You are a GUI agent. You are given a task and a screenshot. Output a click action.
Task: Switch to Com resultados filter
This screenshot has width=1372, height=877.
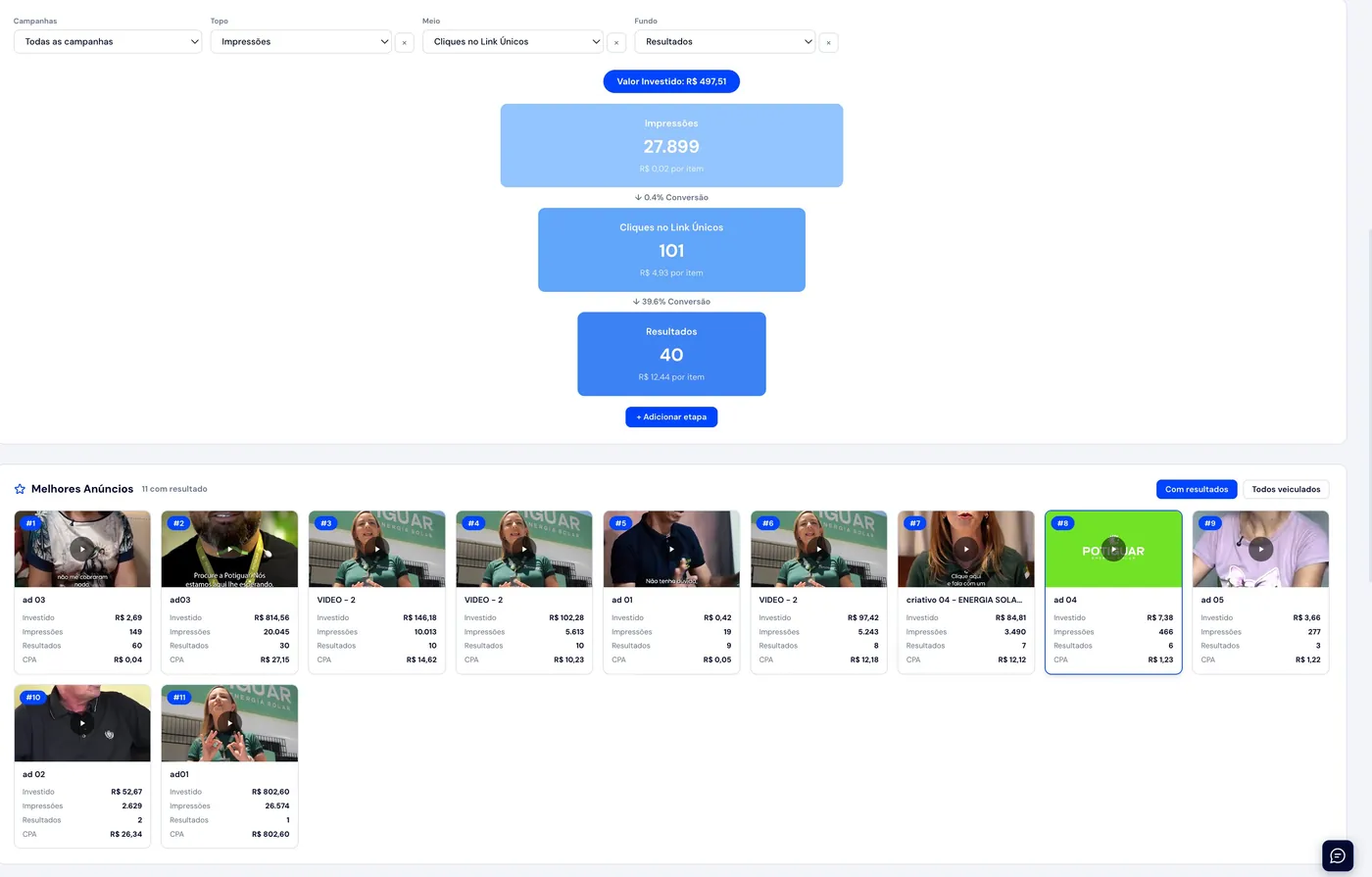tap(1197, 489)
